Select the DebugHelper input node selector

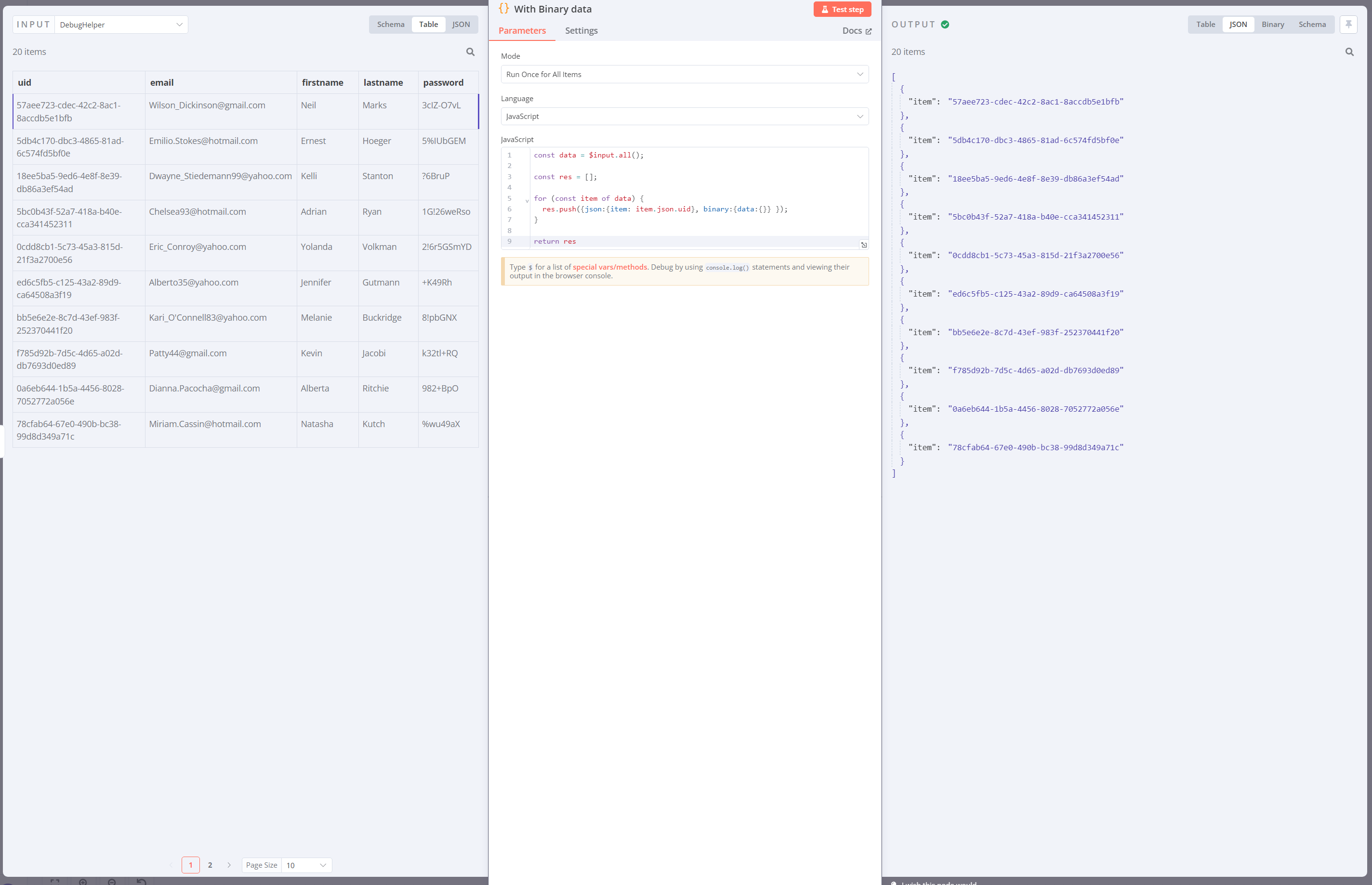point(121,25)
